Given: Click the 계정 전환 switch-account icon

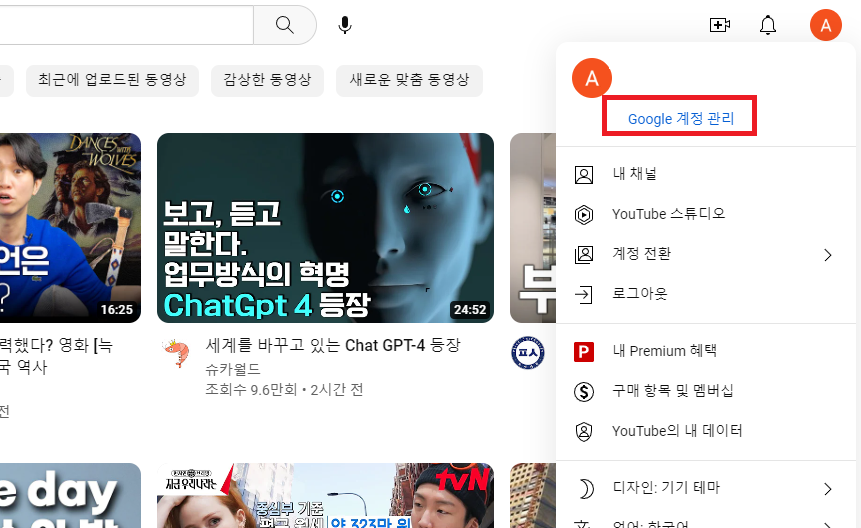Looking at the screenshot, I should point(584,255).
